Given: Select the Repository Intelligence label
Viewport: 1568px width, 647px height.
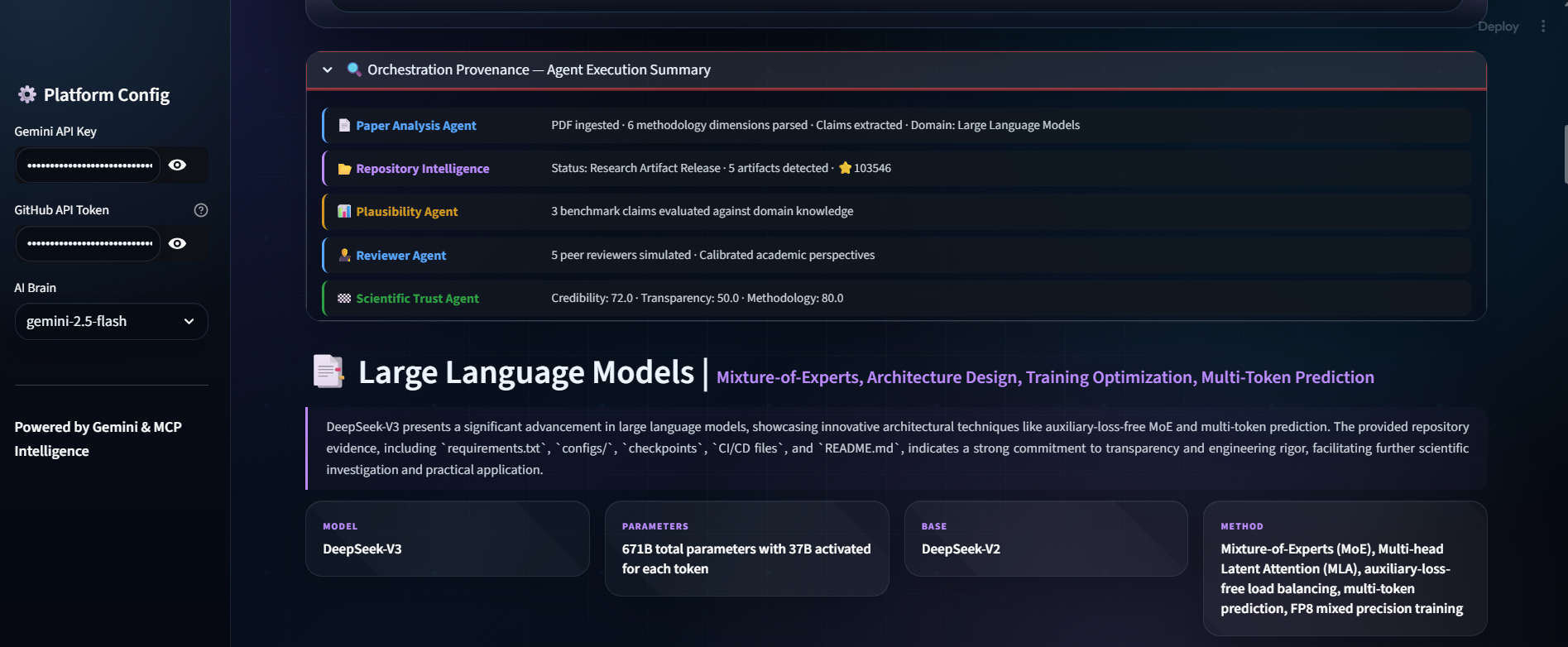Looking at the screenshot, I should [x=423, y=169].
